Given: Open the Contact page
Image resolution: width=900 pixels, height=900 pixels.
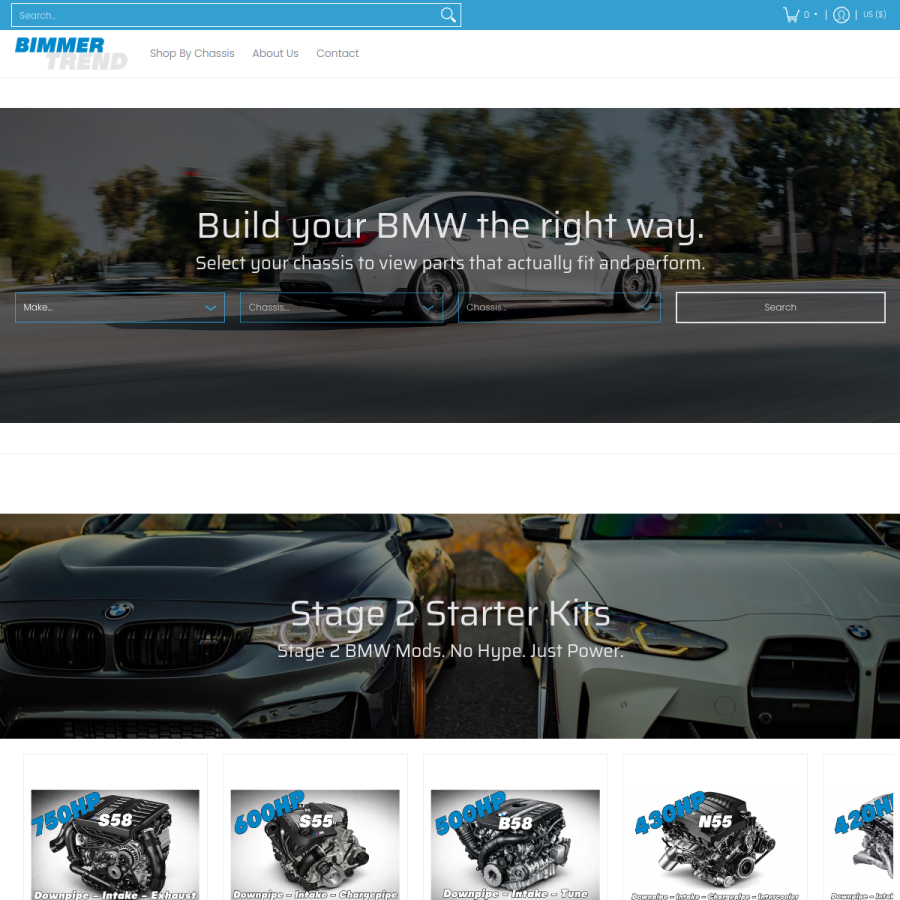Looking at the screenshot, I should click(x=338, y=53).
